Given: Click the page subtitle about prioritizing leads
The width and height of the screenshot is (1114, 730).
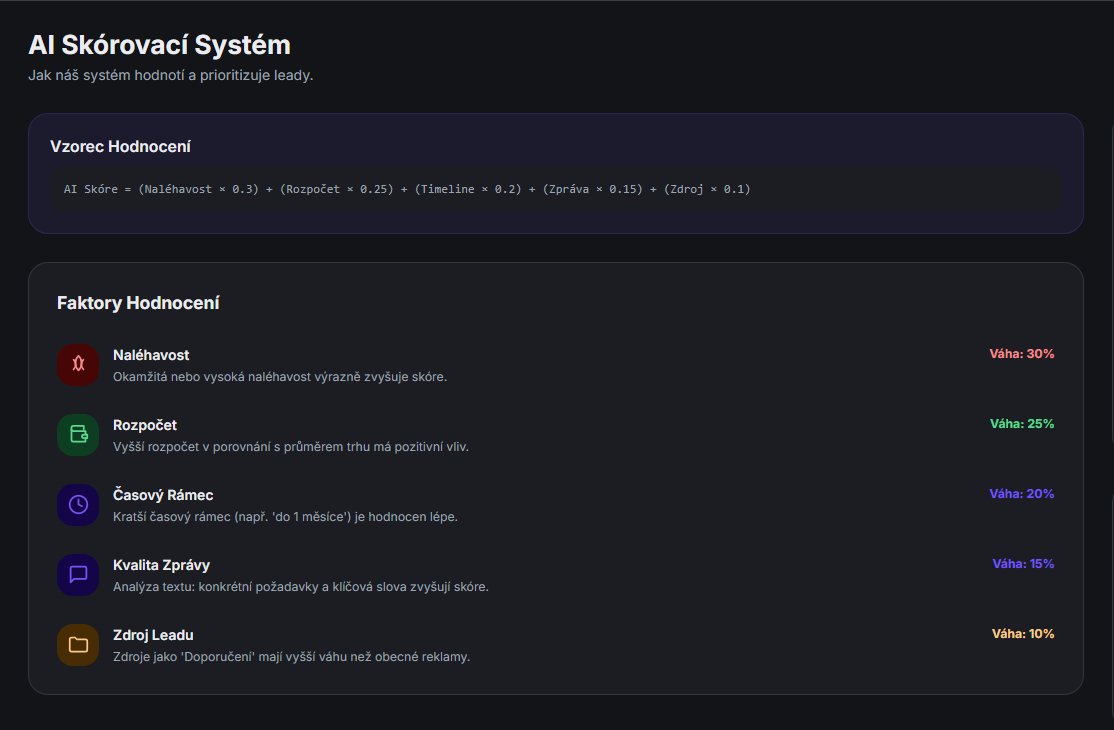Looking at the screenshot, I should click(170, 76).
